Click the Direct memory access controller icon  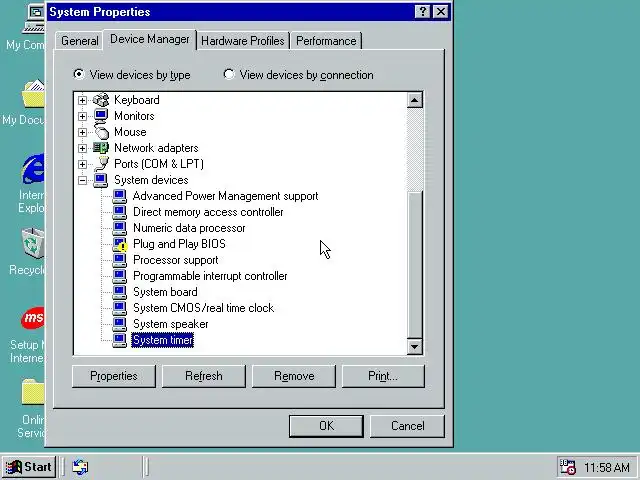[x=120, y=212]
